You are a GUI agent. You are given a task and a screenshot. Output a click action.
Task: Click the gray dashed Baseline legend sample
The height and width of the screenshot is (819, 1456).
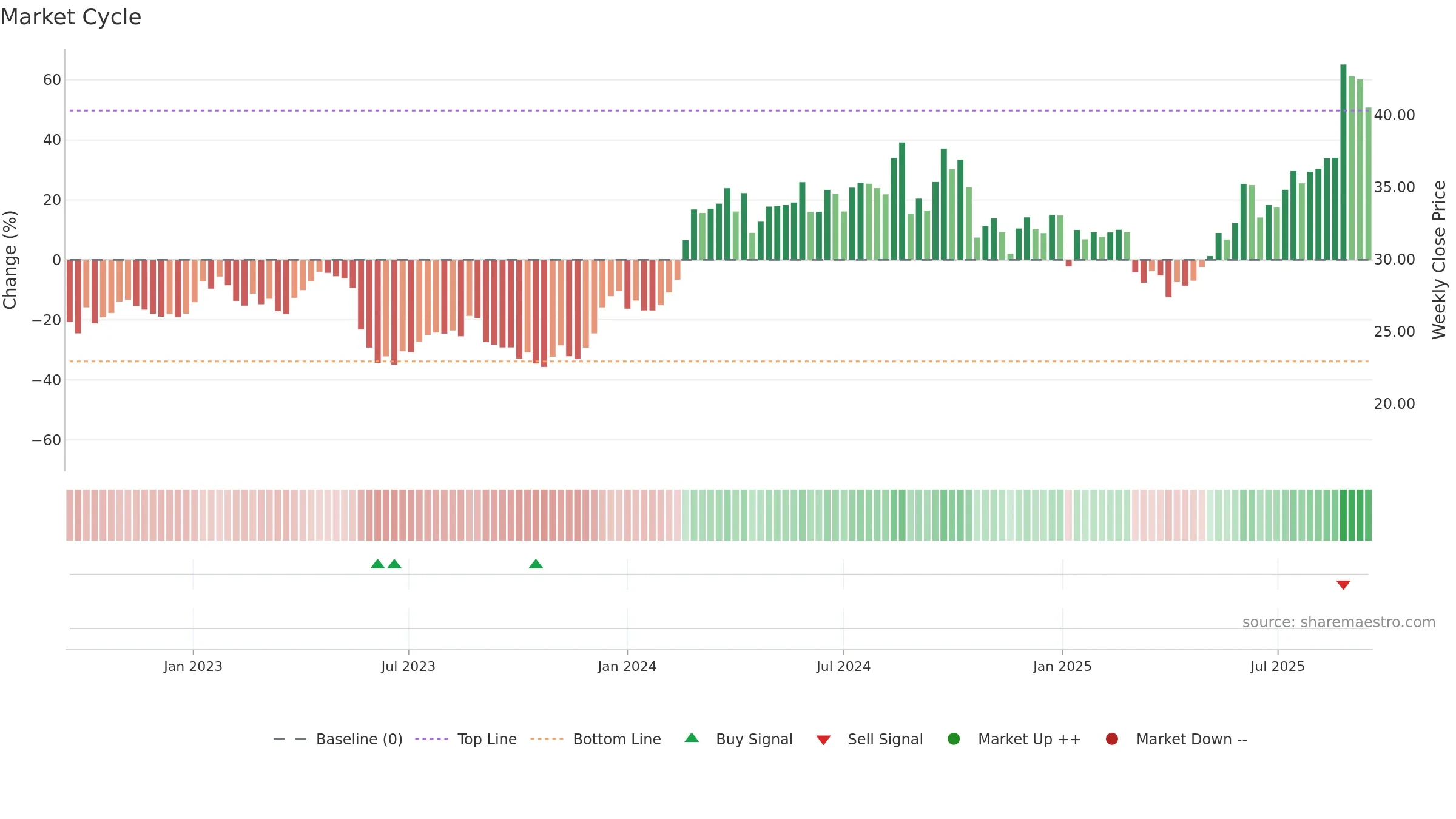(x=290, y=739)
